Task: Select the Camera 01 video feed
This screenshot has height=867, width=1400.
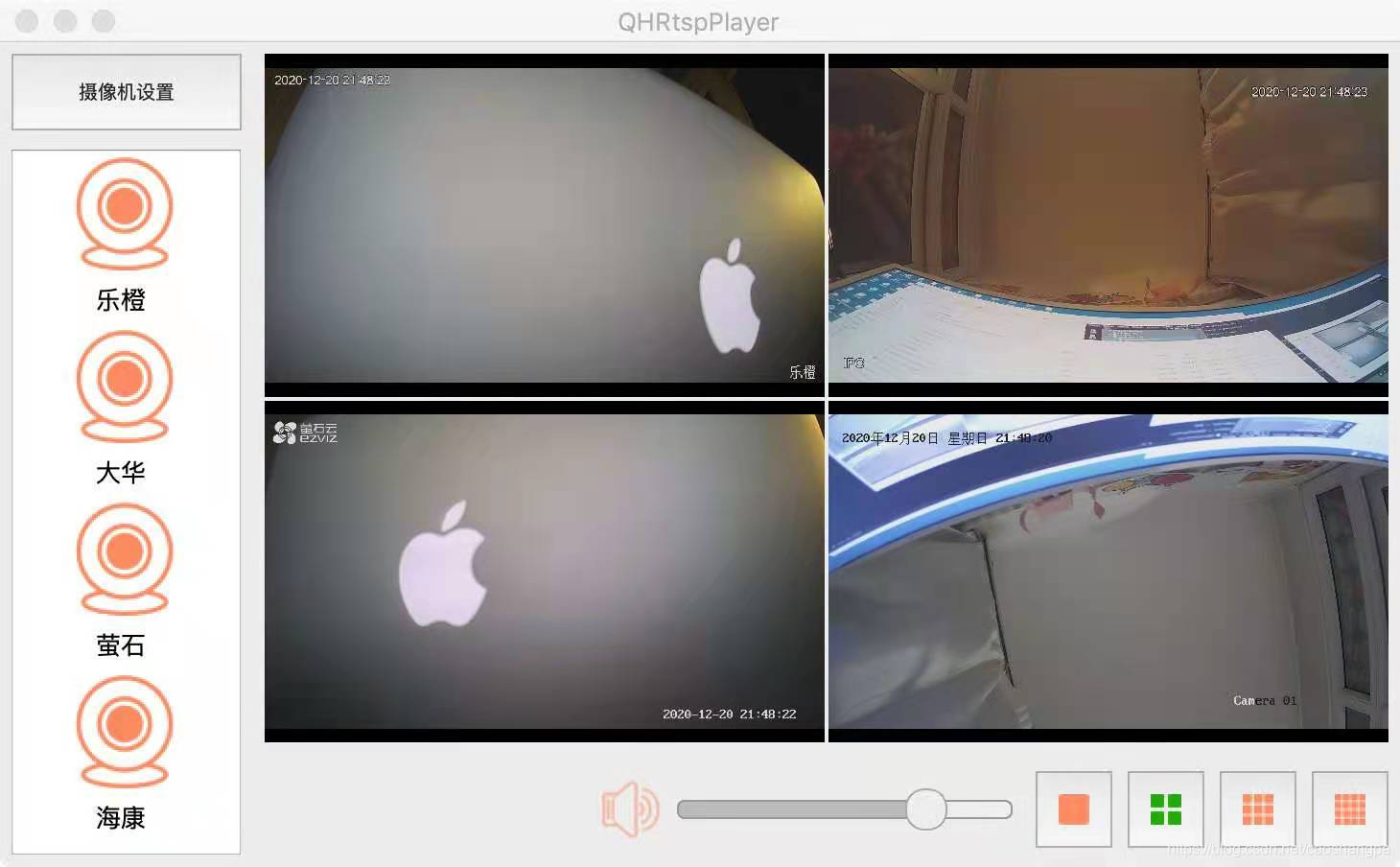Action: [x=1108, y=572]
